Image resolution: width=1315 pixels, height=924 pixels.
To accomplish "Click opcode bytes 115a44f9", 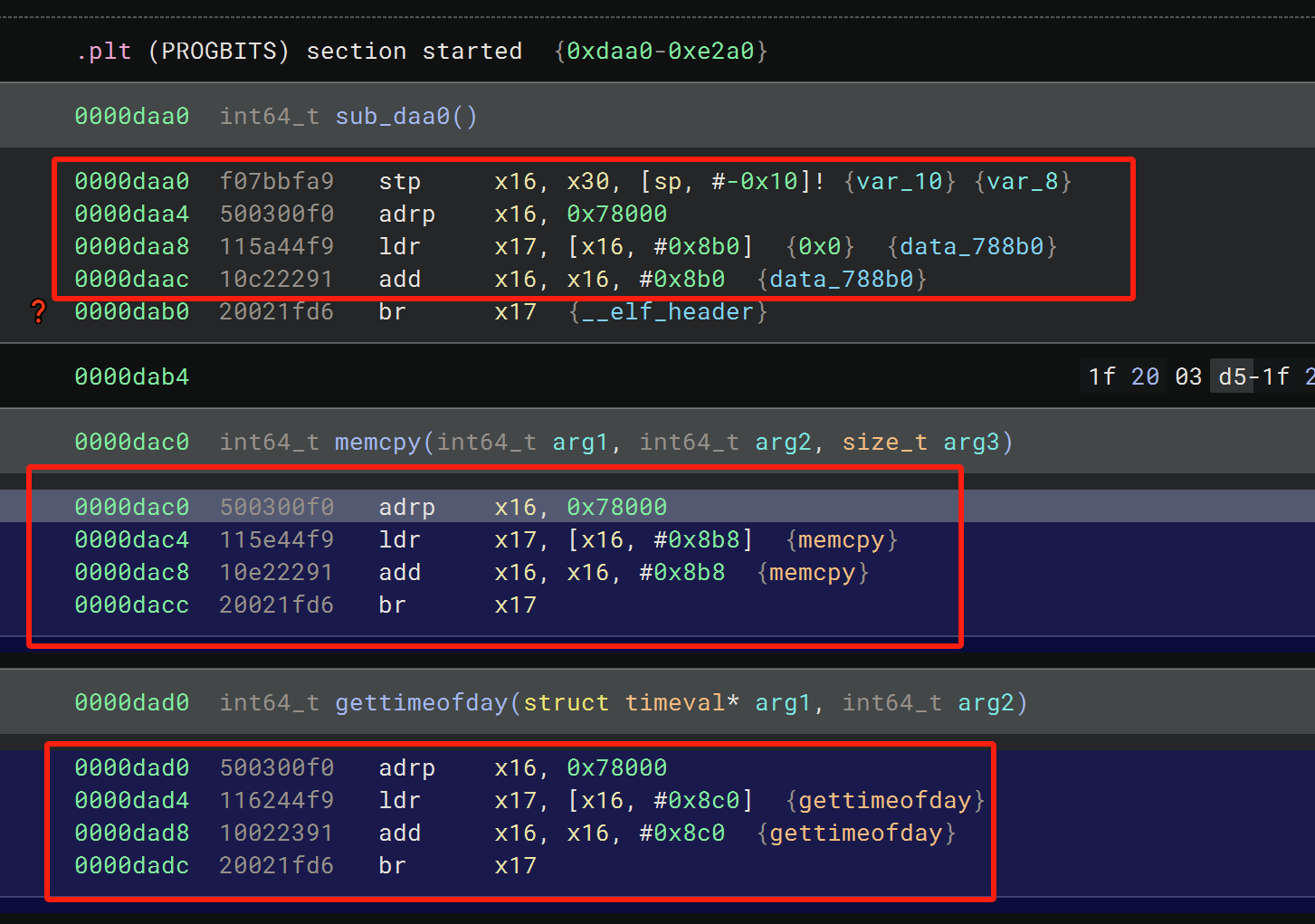I will [x=277, y=246].
